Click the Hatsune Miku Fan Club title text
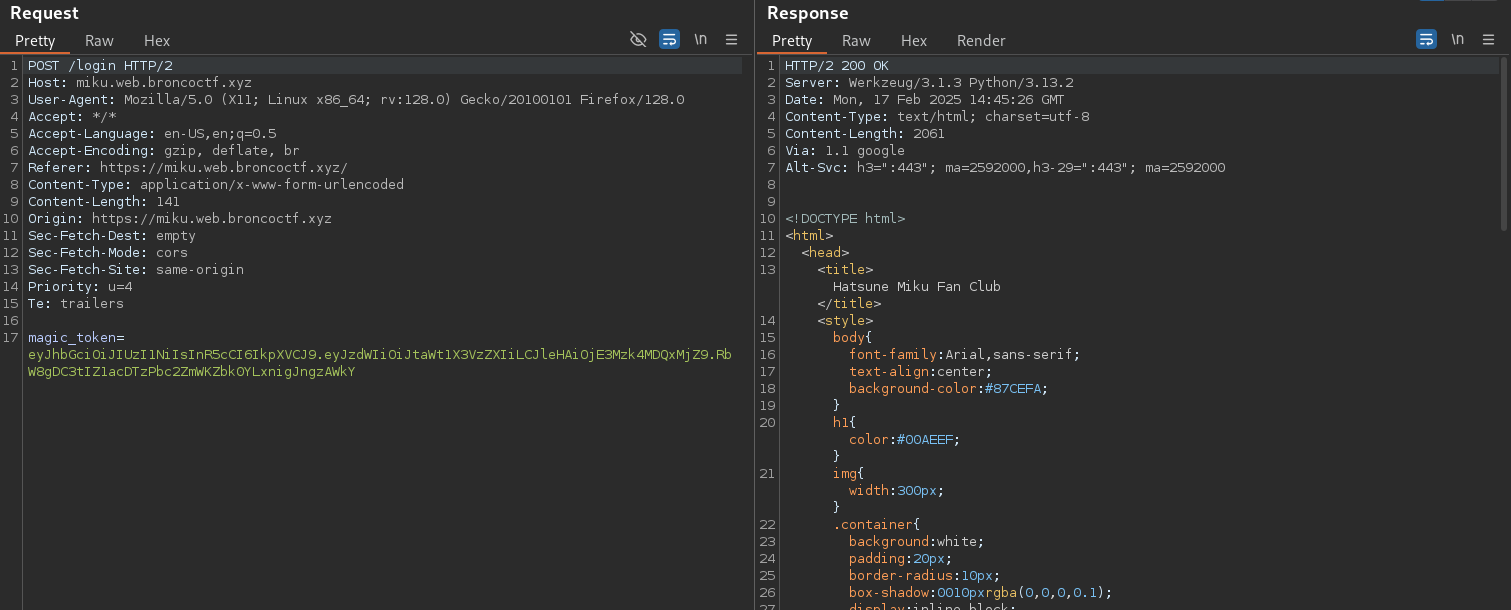Viewport: 1511px width, 610px height. [916, 286]
